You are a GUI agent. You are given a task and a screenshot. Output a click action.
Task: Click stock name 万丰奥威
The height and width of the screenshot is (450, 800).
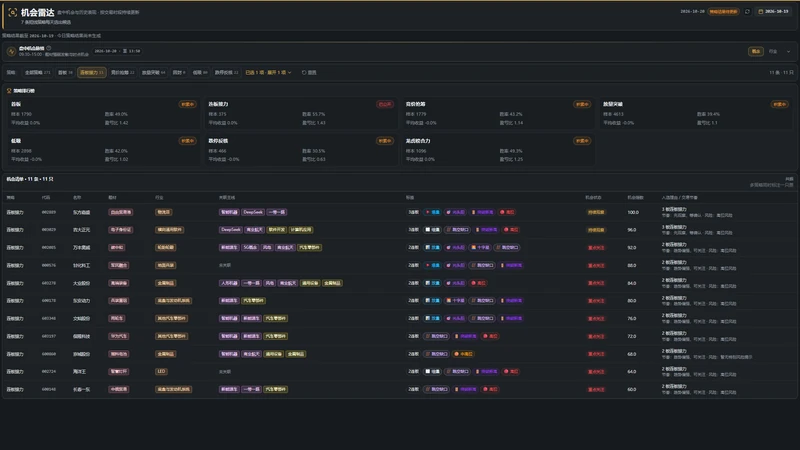click(82, 247)
